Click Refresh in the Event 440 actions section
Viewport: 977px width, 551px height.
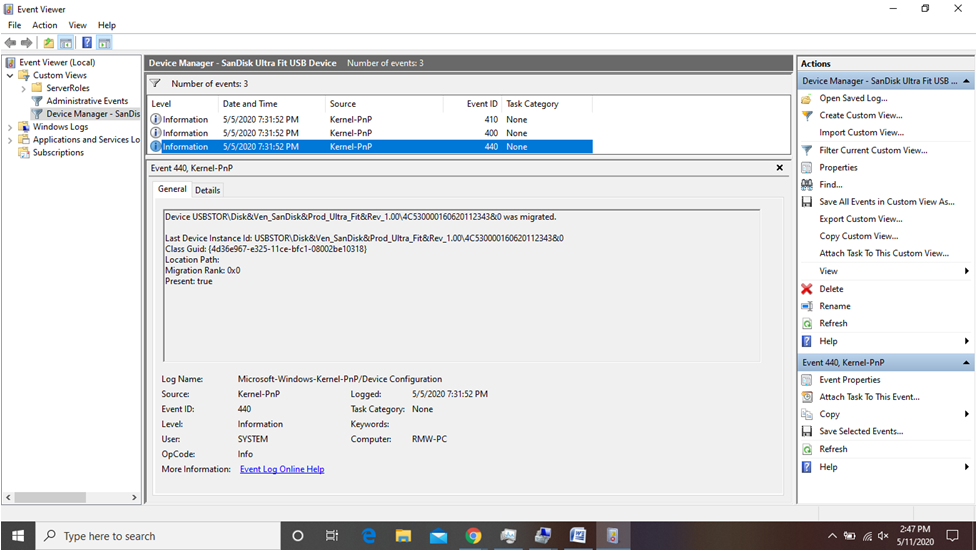tap(833, 449)
